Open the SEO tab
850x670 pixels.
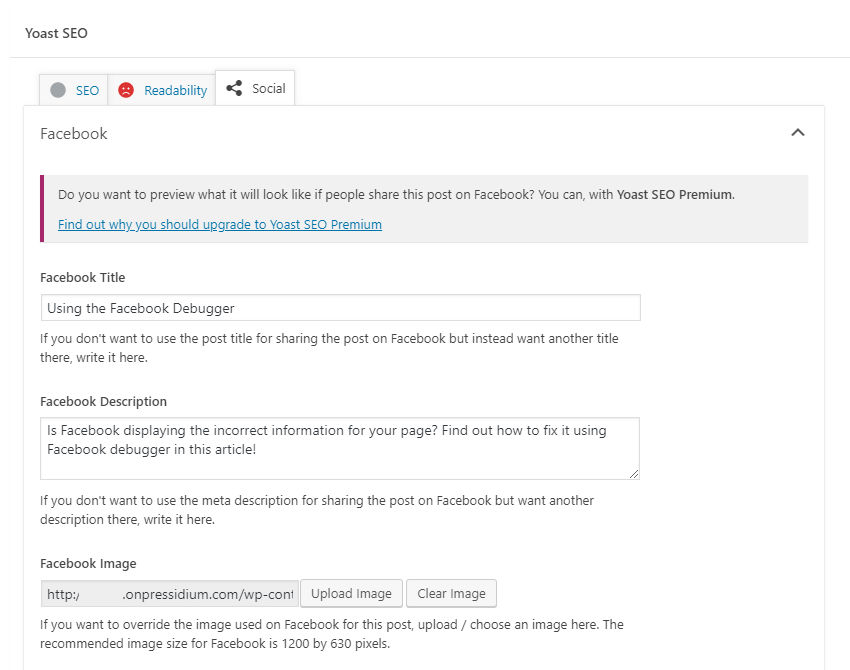point(74,90)
